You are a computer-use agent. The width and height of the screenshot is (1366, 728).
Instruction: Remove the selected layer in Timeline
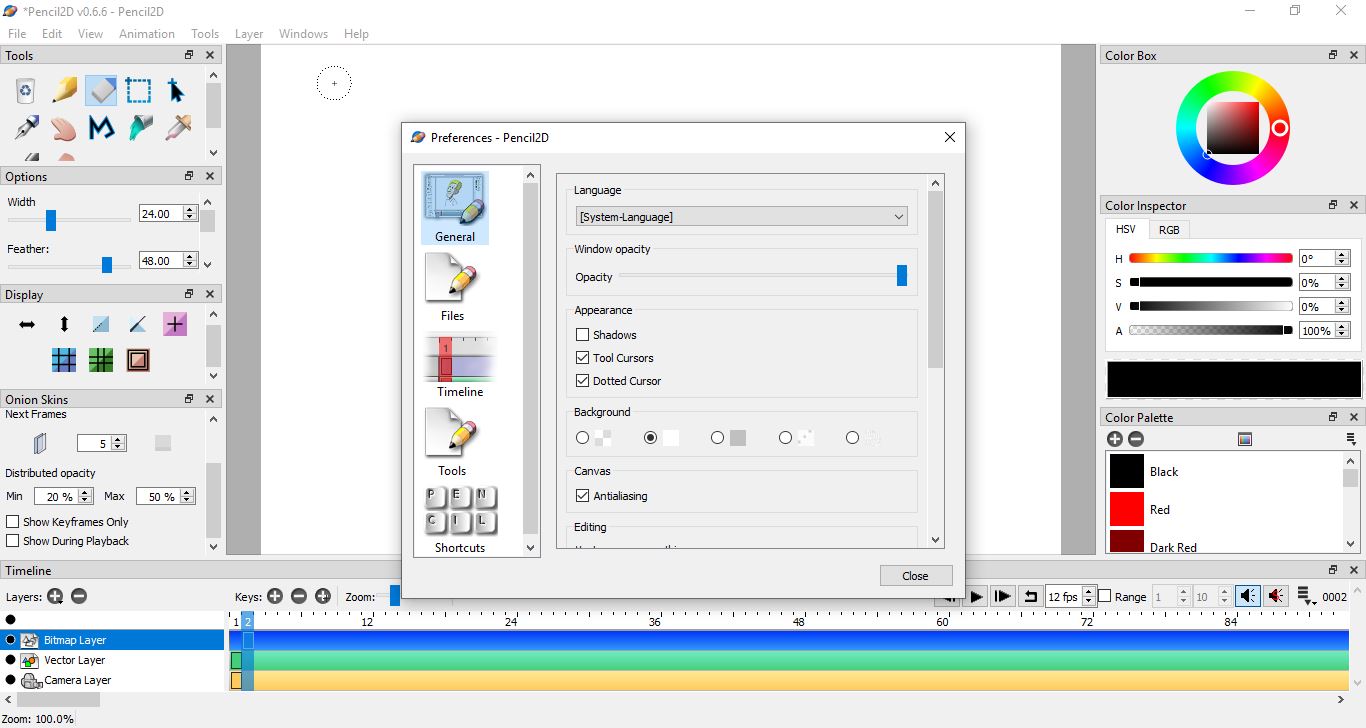(79, 596)
